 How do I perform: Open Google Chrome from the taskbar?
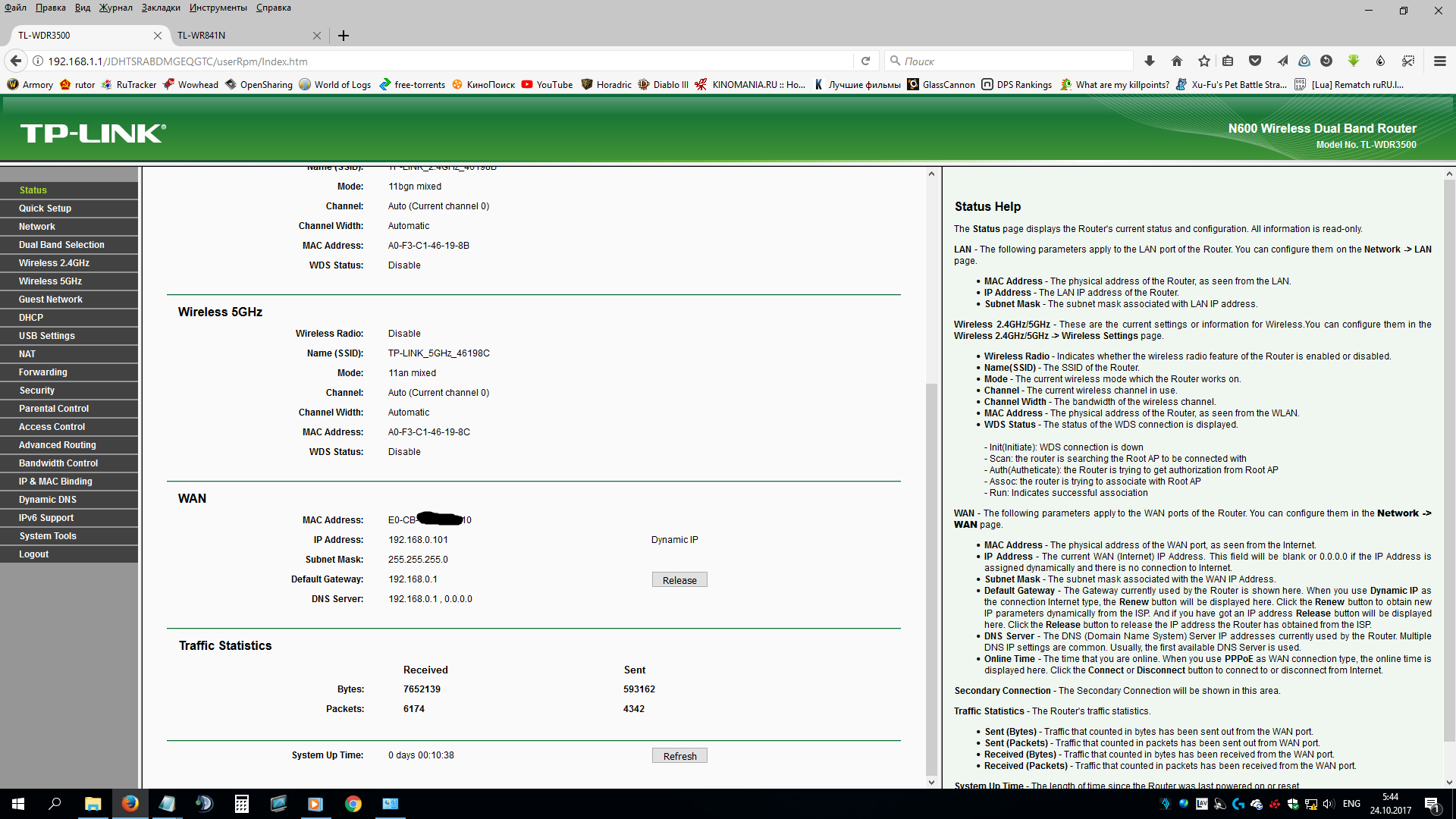(x=353, y=804)
